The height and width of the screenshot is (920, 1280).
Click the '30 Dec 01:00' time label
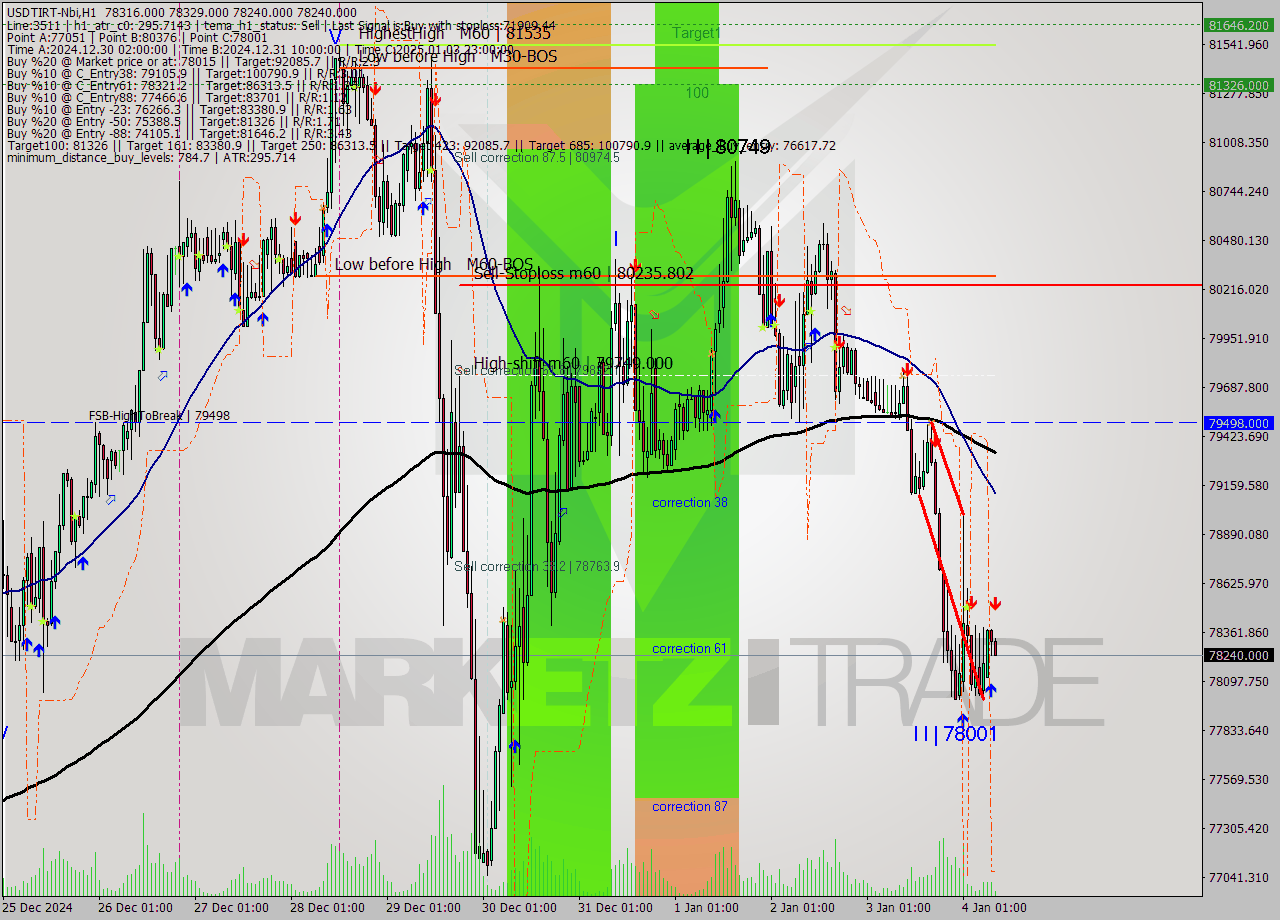[x=520, y=908]
